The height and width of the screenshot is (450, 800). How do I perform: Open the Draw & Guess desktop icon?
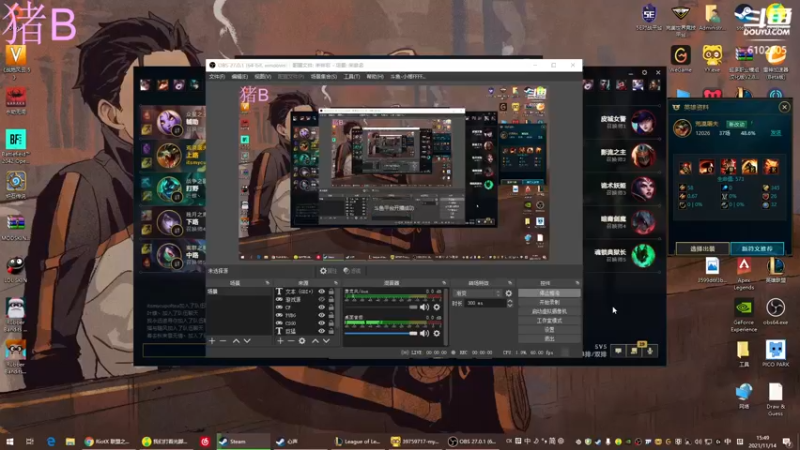pyautogui.click(x=776, y=399)
